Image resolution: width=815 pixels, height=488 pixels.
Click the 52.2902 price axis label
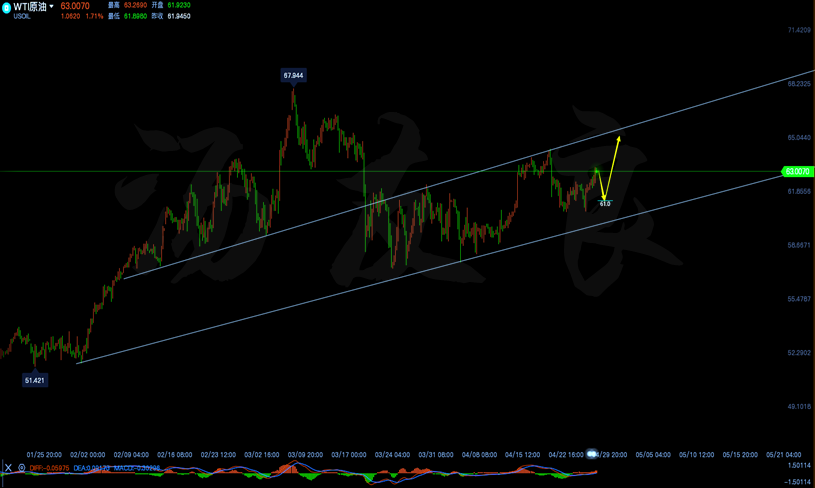[799, 353]
